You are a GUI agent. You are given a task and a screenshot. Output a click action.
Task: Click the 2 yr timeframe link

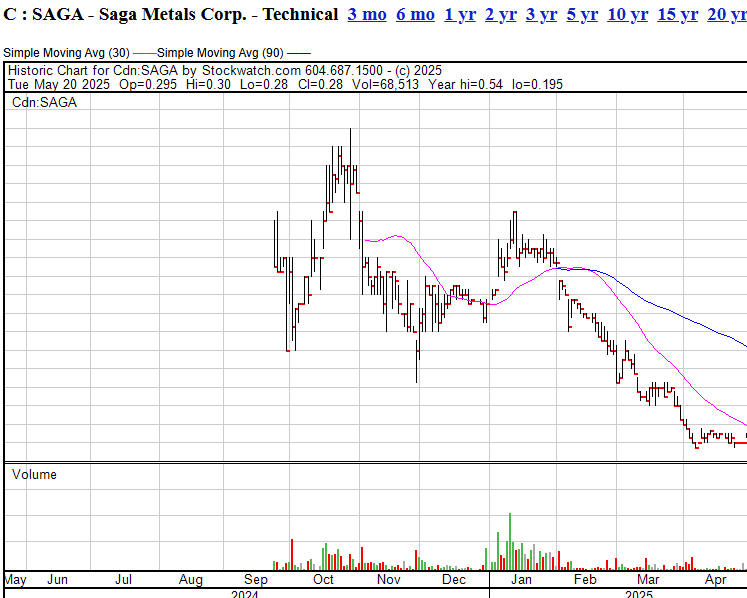(501, 14)
